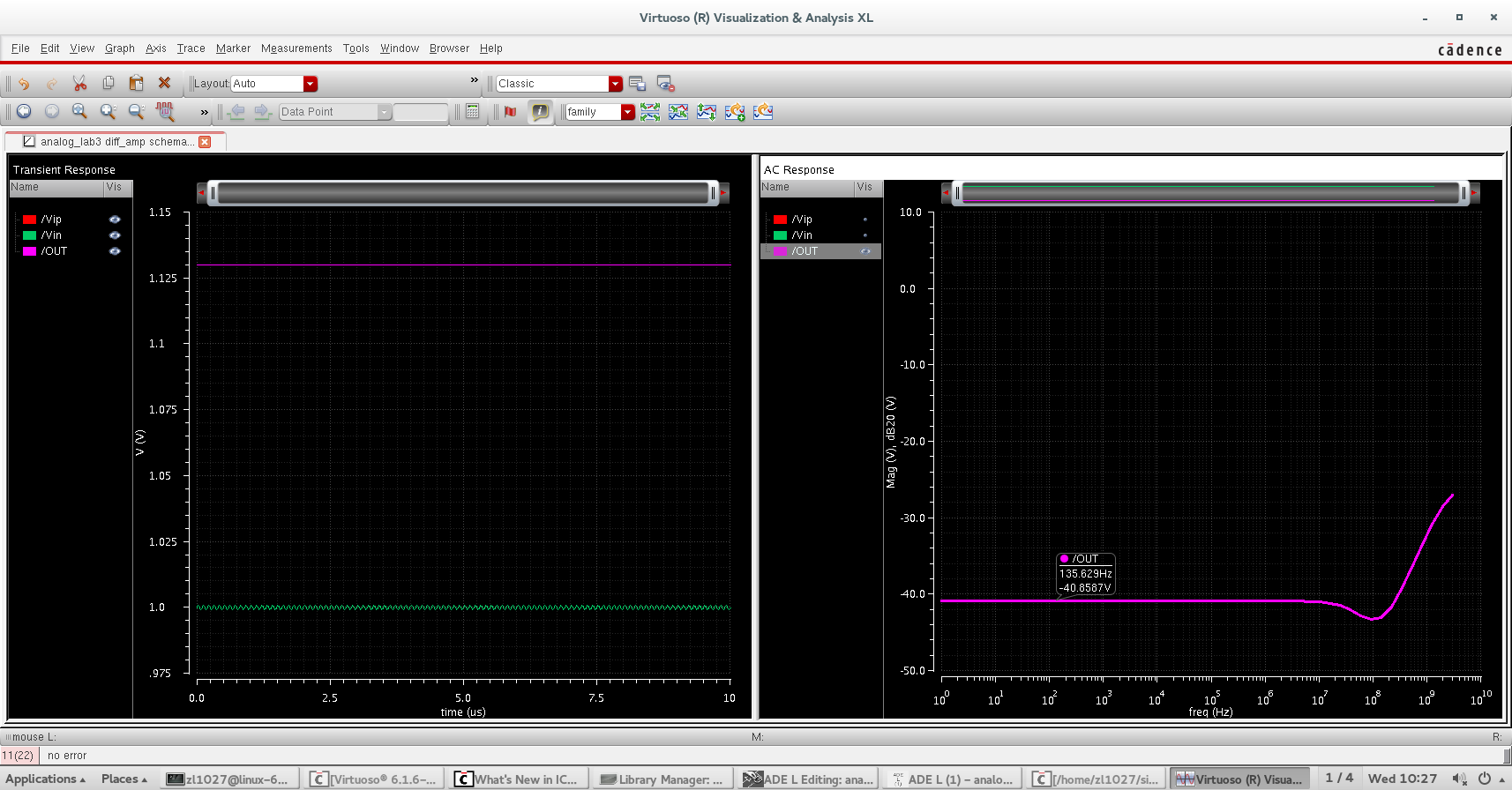Open the Places menu in taskbar
This screenshot has height=790, width=1512.
tap(124, 779)
